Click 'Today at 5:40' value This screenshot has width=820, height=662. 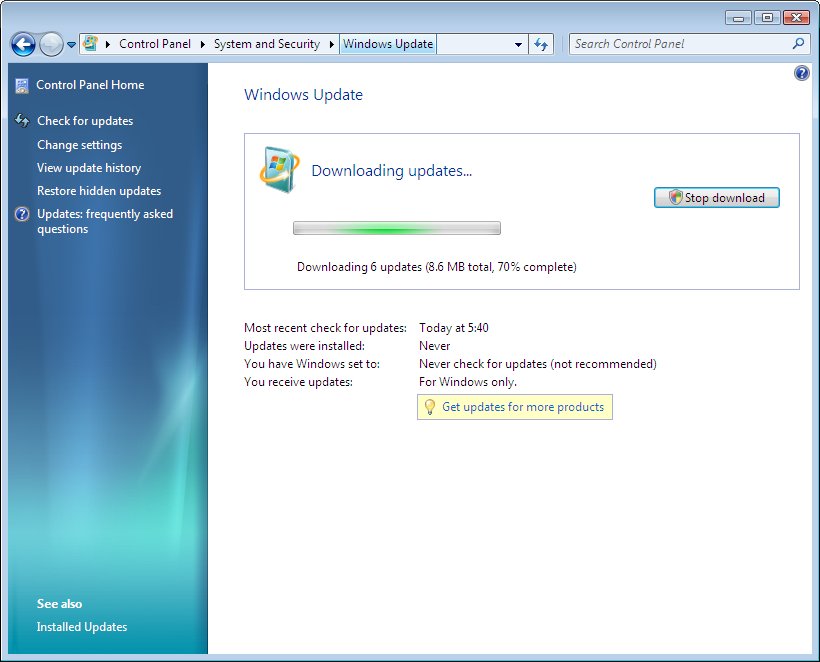(453, 328)
